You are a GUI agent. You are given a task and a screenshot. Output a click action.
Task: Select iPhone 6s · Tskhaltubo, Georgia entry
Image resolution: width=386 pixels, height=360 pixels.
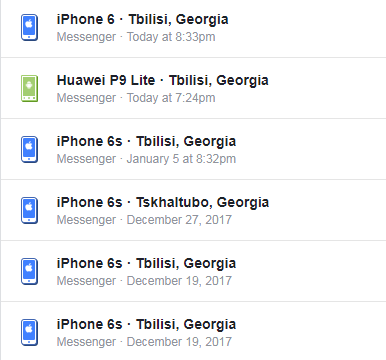(193, 210)
